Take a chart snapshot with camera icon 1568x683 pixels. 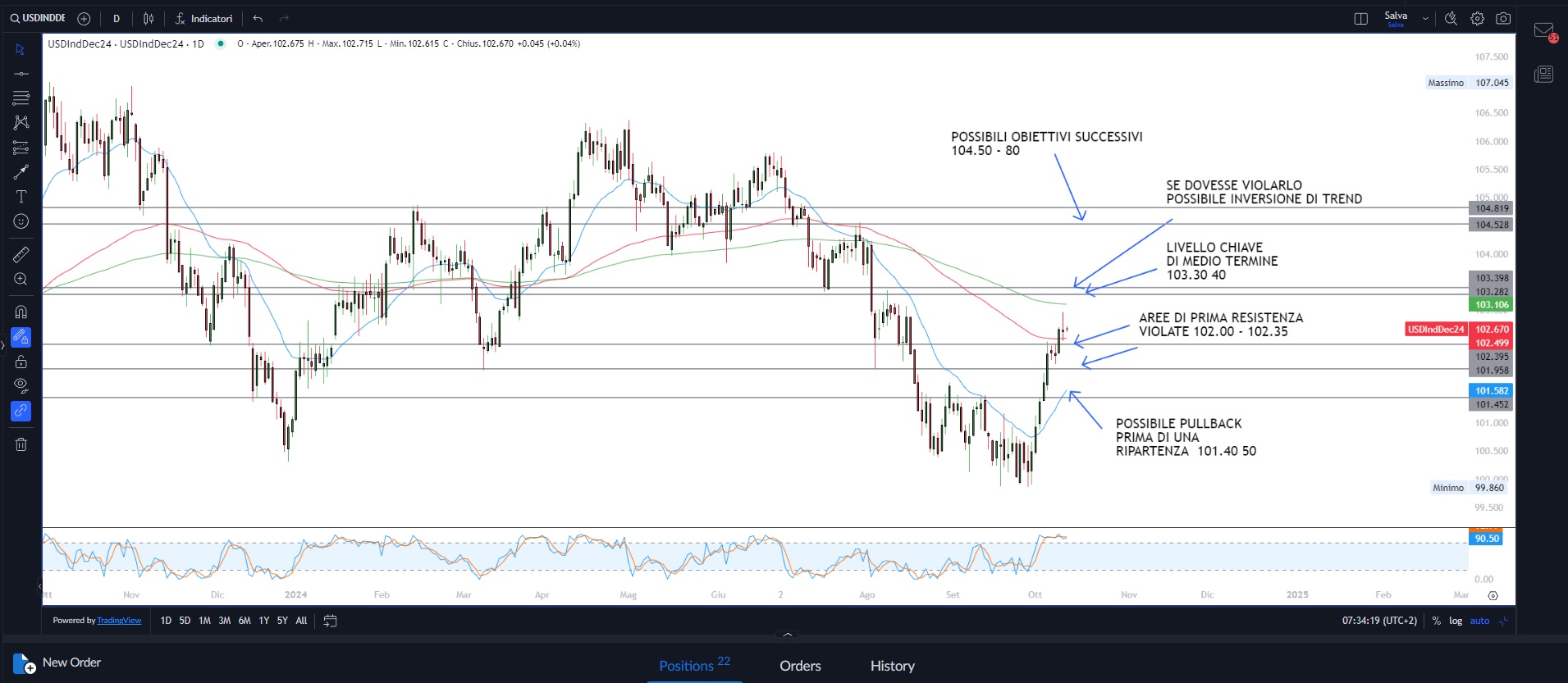pos(1503,19)
